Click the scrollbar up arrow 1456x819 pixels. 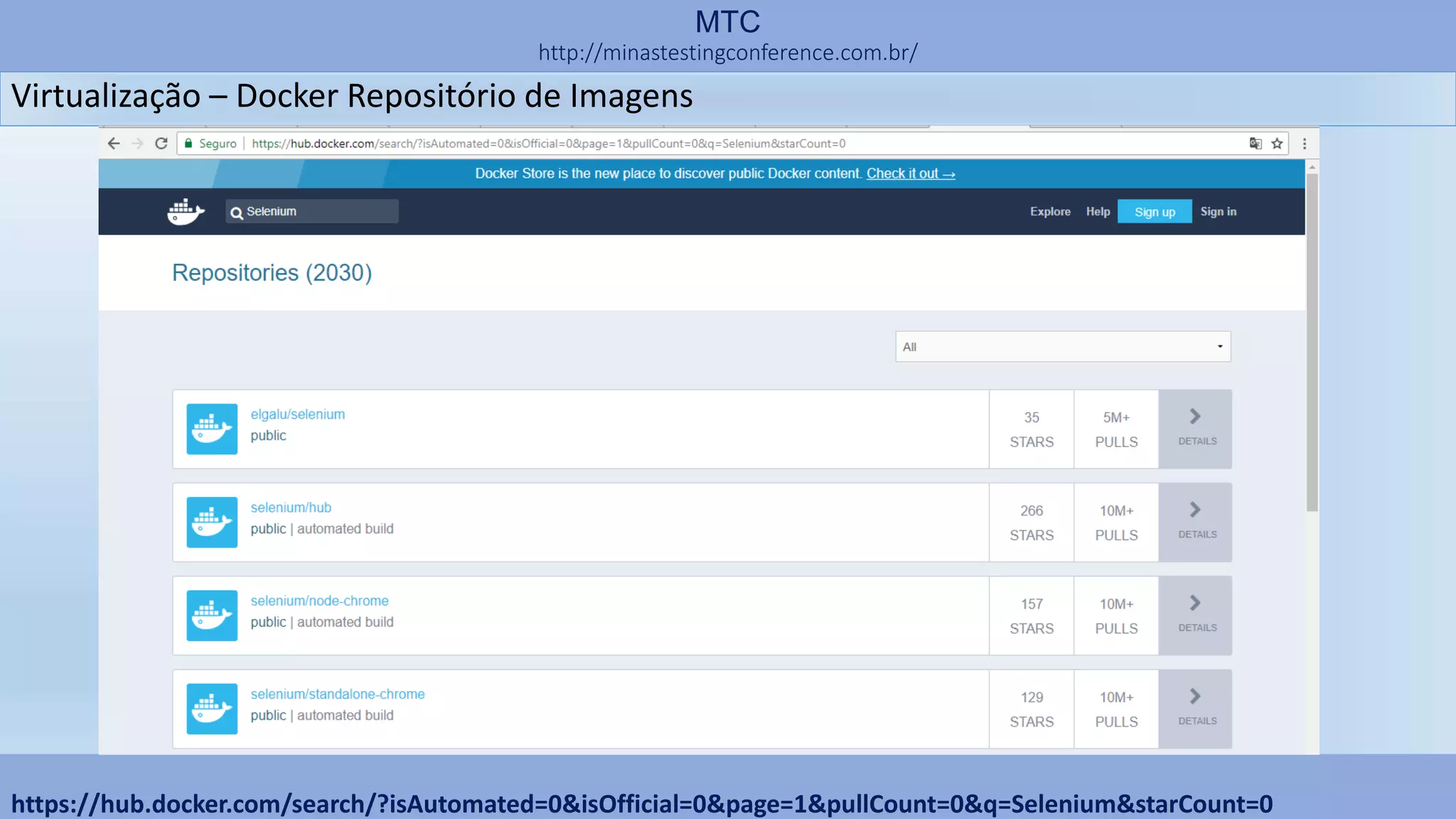pos(1312,167)
